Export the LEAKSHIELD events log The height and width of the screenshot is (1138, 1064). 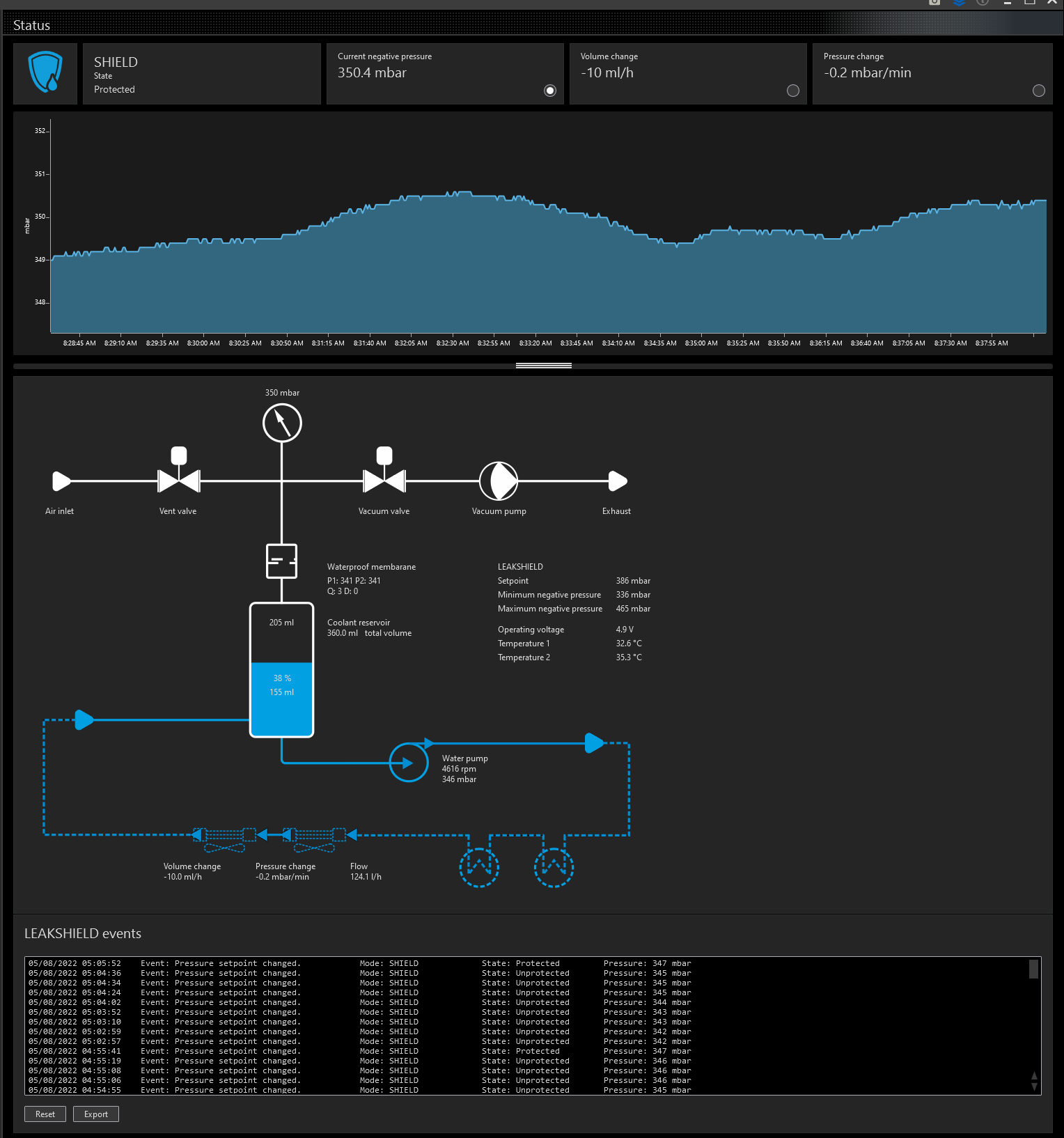tap(96, 1114)
